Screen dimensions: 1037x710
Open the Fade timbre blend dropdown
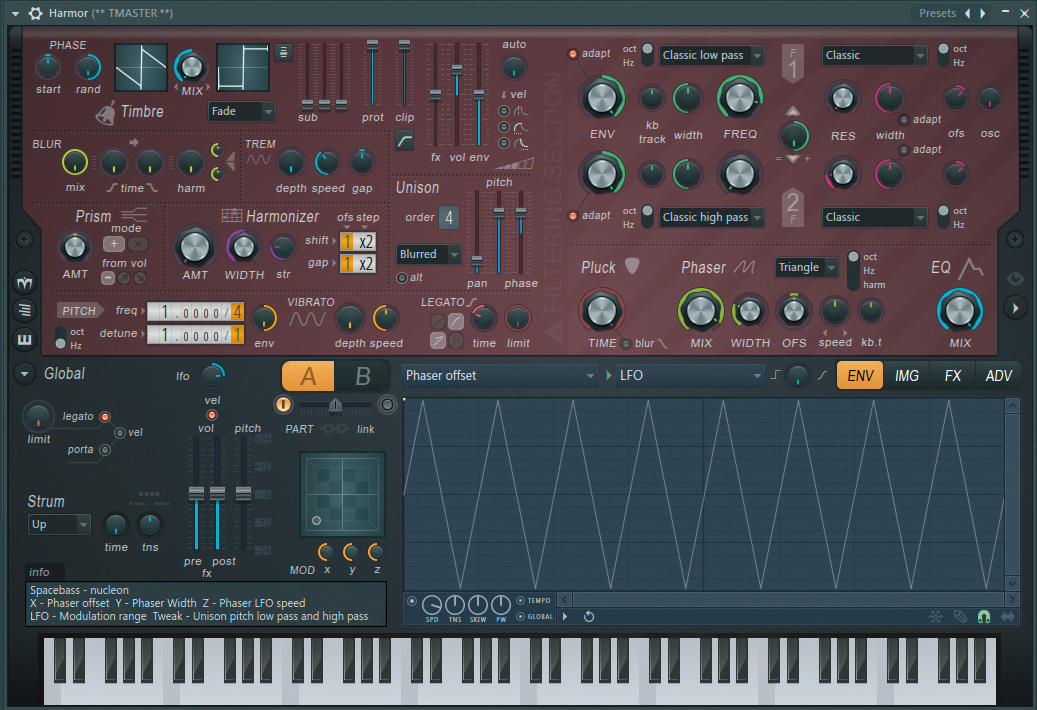[x=242, y=111]
